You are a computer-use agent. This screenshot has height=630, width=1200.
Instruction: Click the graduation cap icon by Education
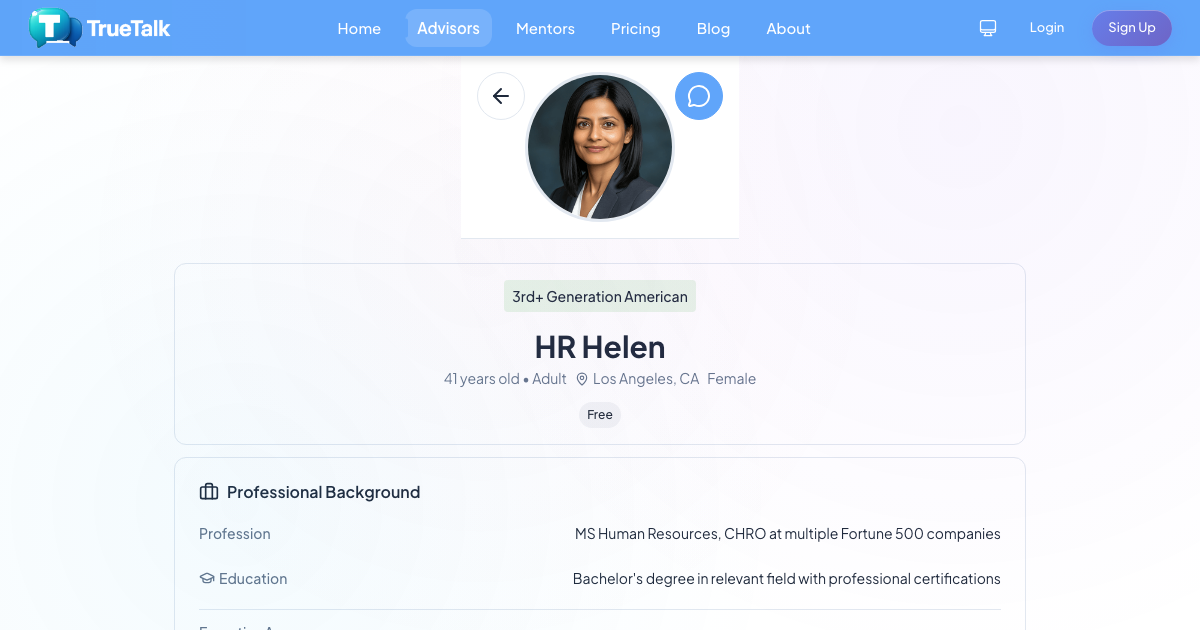click(207, 579)
